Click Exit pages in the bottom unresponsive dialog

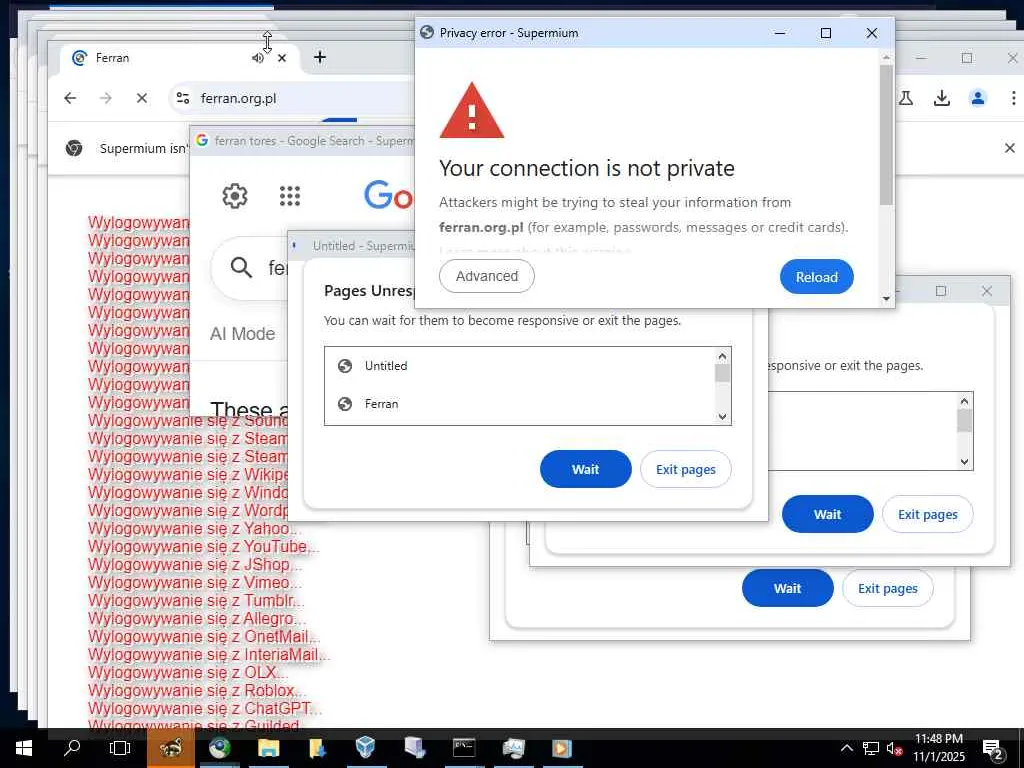887,588
